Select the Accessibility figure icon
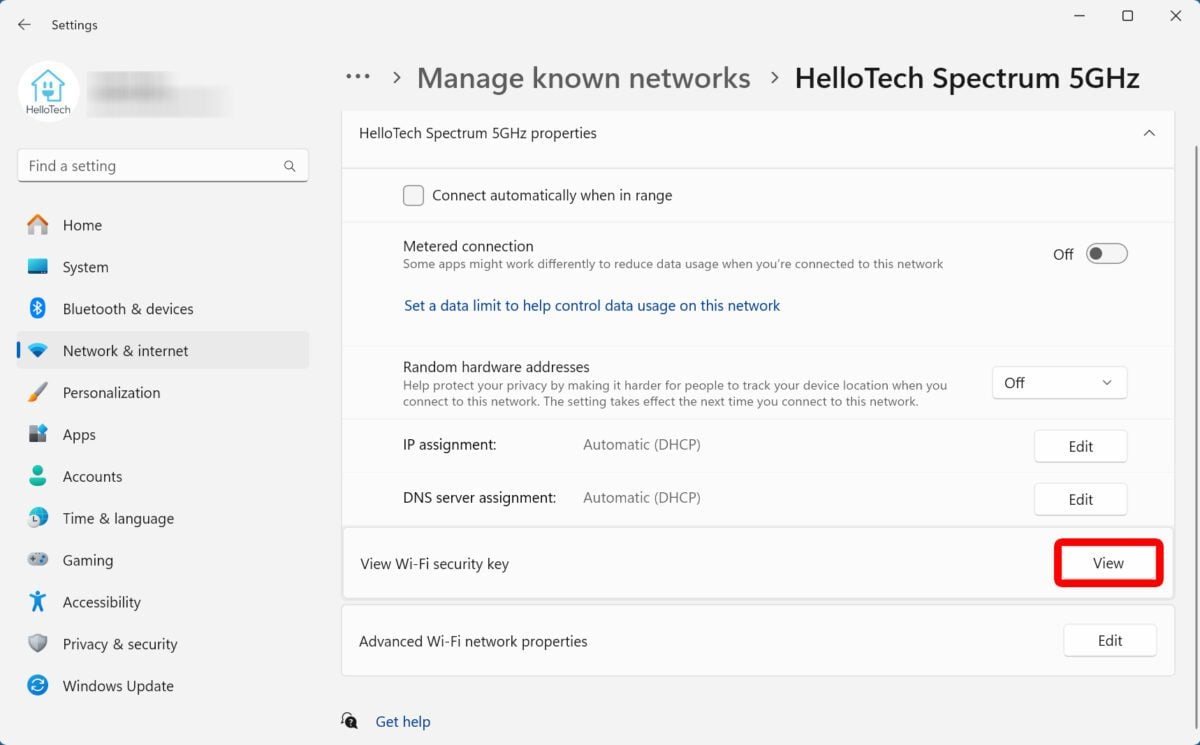 (38, 602)
